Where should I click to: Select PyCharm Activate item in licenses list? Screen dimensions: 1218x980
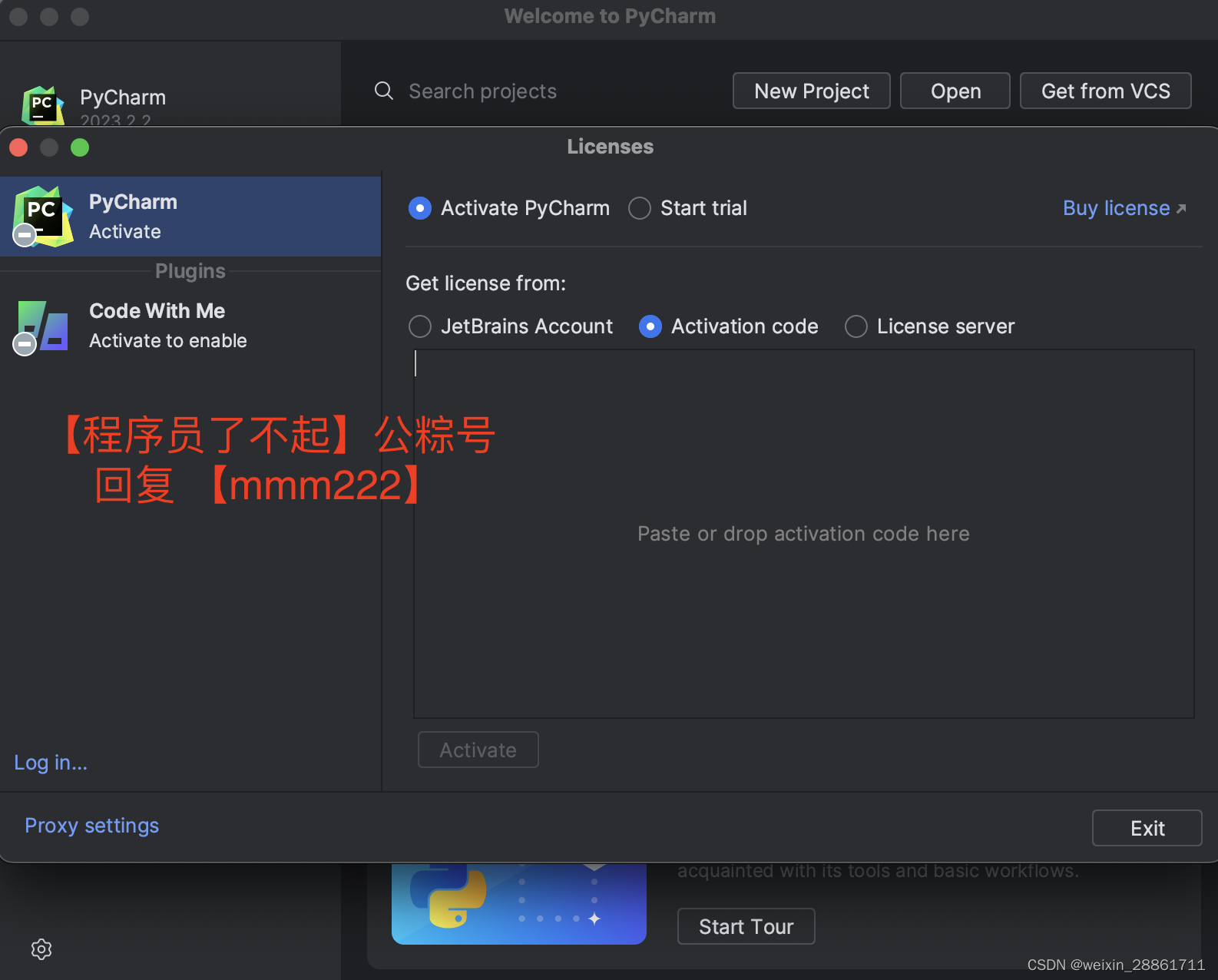[190, 217]
